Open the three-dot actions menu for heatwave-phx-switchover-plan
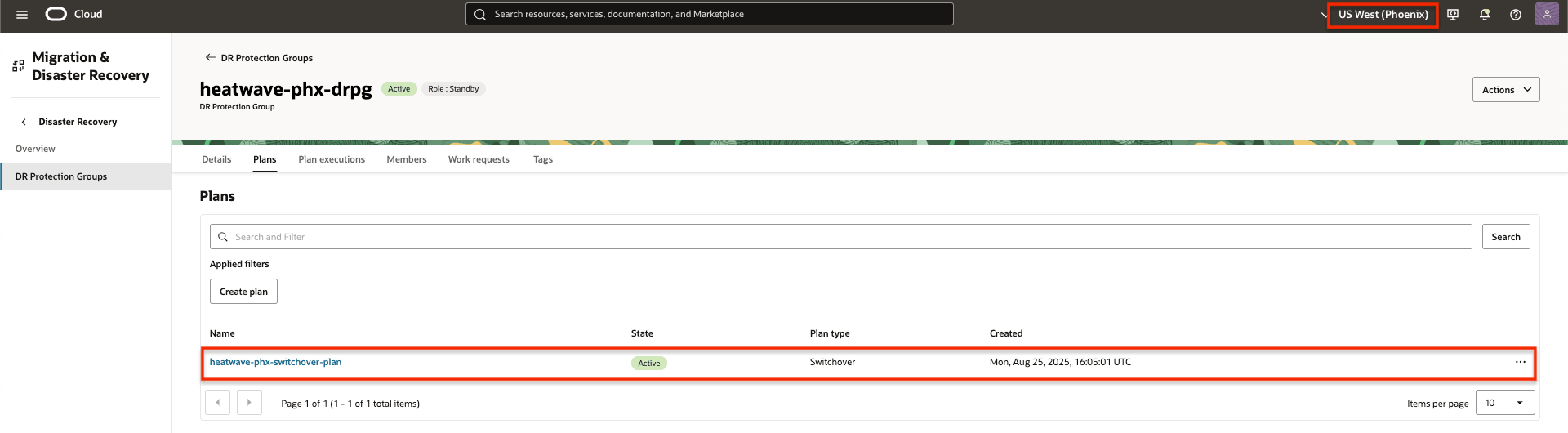Image resolution: width=1568 pixels, height=433 pixels. tap(1521, 362)
